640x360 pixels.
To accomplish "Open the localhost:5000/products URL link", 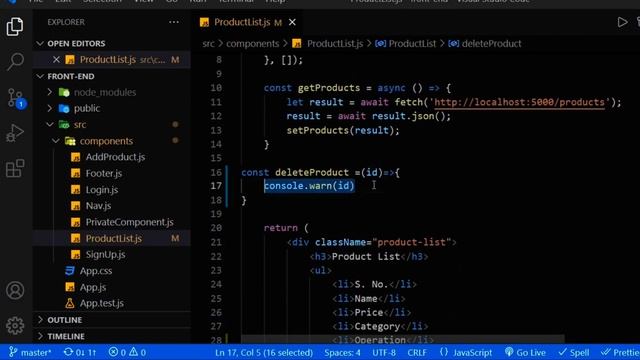I will pyautogui.click(x=519, y=102).
